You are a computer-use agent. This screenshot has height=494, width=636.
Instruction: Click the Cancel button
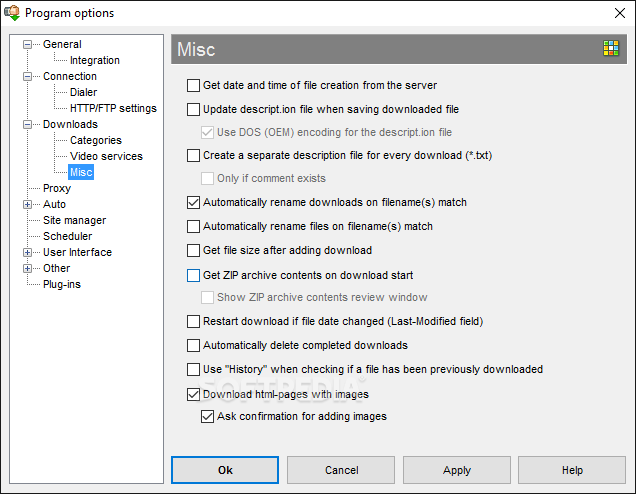[x=341, y=470]
